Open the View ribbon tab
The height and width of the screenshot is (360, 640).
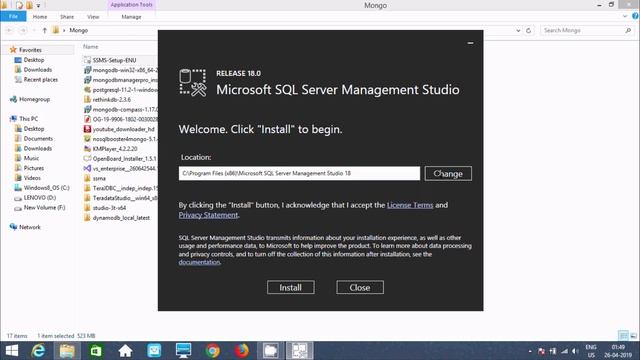93,17
